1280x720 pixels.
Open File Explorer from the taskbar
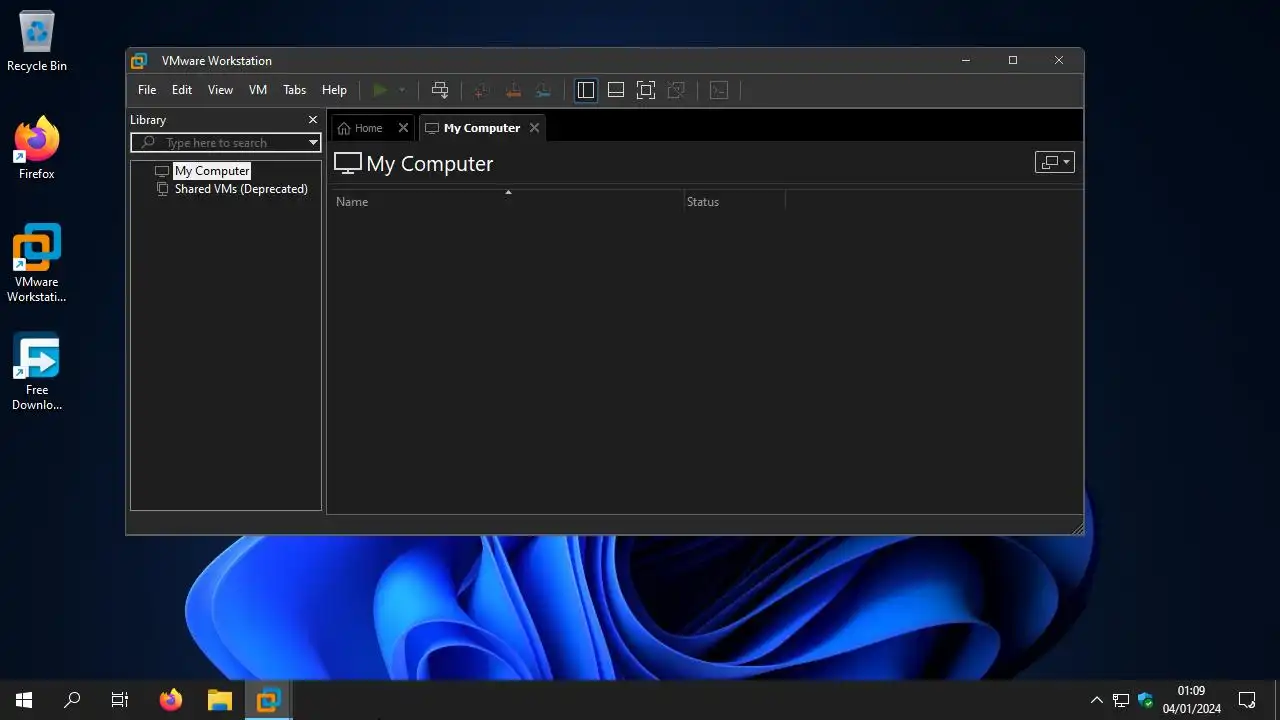pos(219,700)
